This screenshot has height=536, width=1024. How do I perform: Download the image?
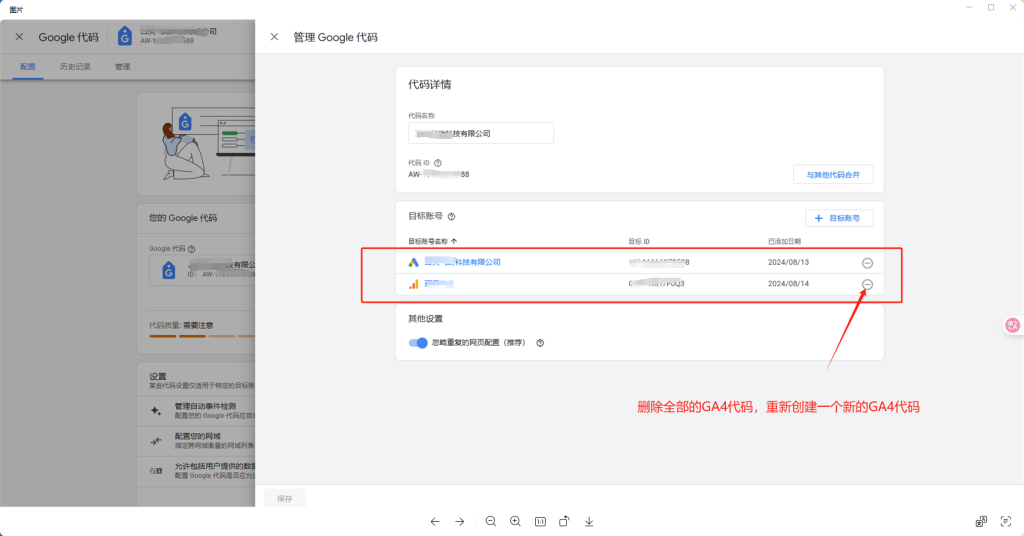pyautogui.click(x=589, y=522)
